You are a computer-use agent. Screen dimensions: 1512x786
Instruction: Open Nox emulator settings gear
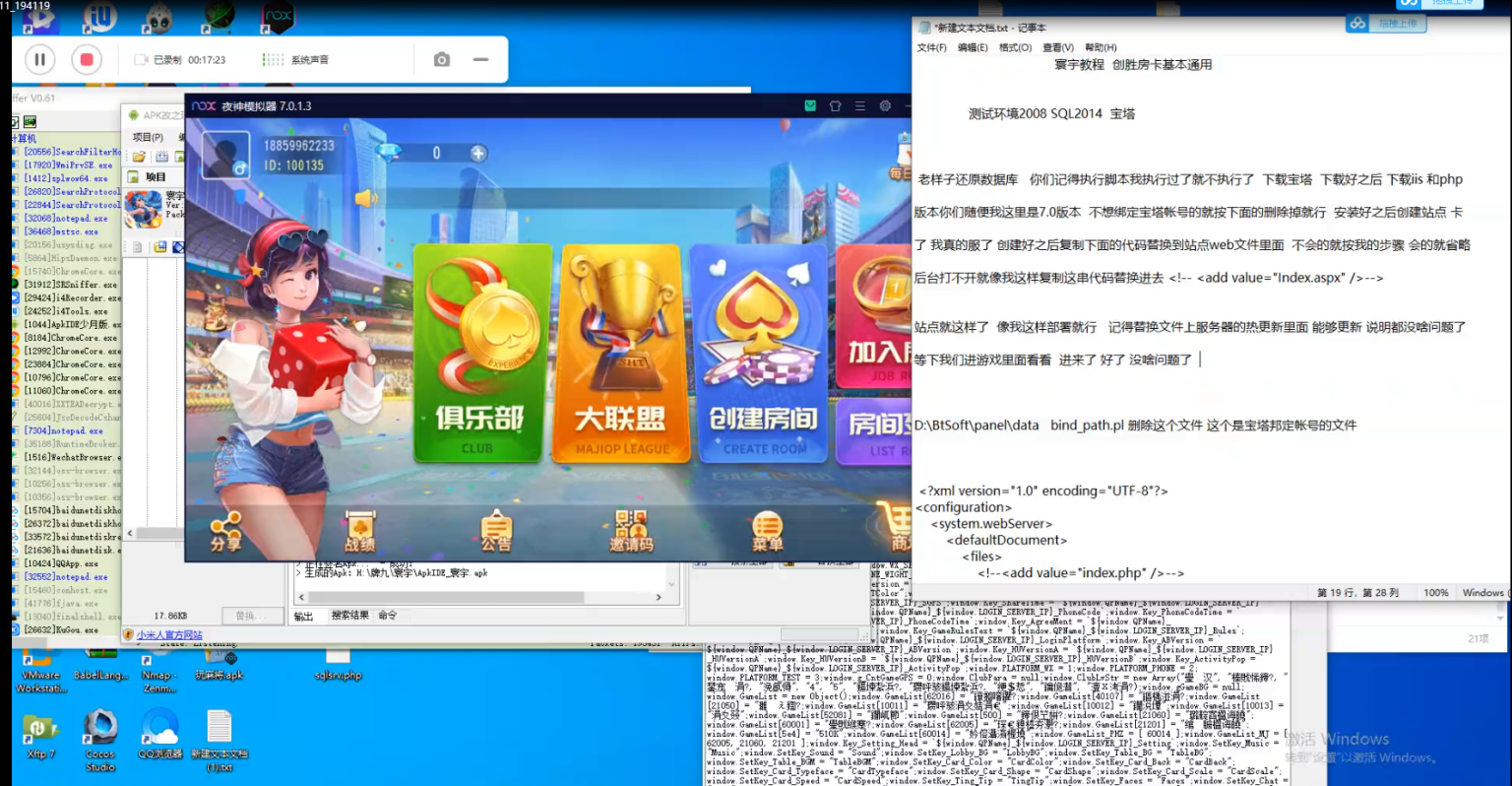tap(885, 106)
